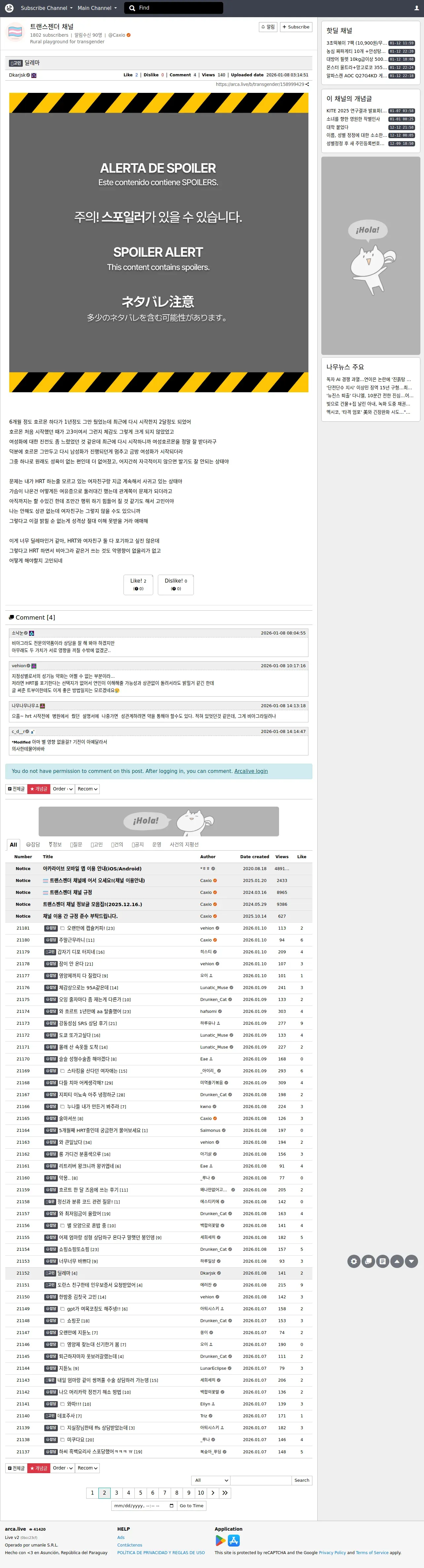Open post '강동성심 SRS 상담 후기'
The height and width of the screenshot is (1568, 424).
(x=83, y=1023)
